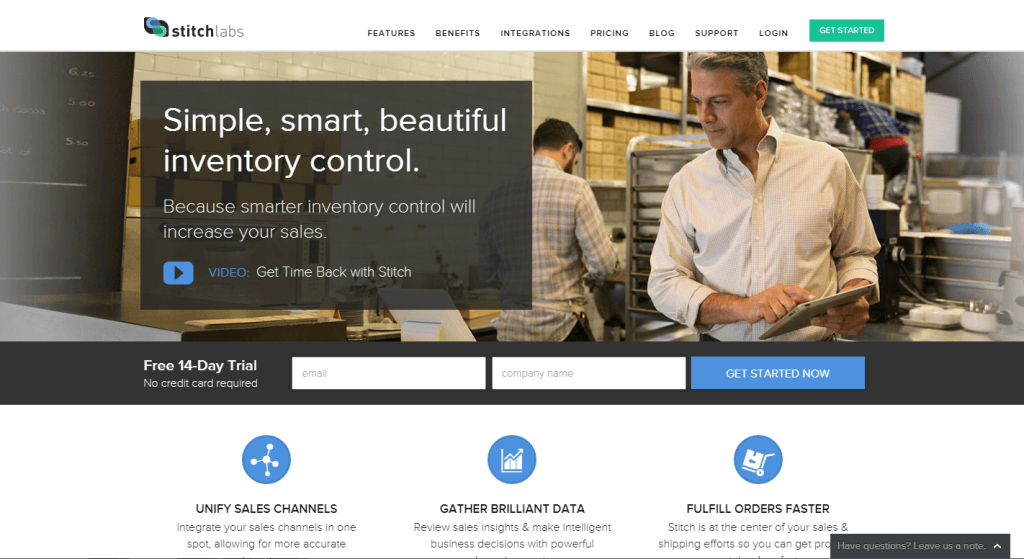Open the Support page
Screen dimensions: 1024x559
click(x=716, y=33)
